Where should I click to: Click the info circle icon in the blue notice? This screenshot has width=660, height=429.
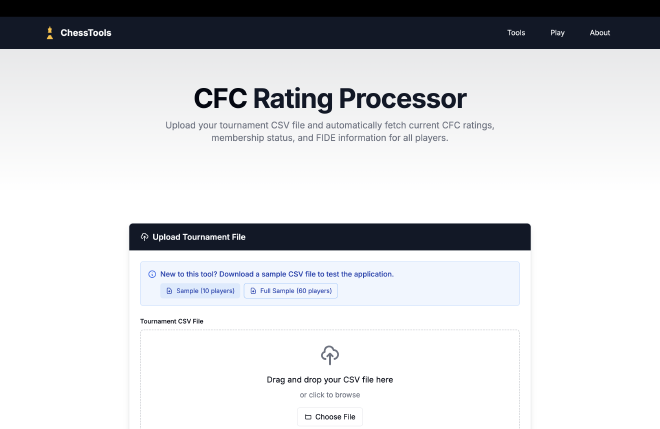pos(152,274)
